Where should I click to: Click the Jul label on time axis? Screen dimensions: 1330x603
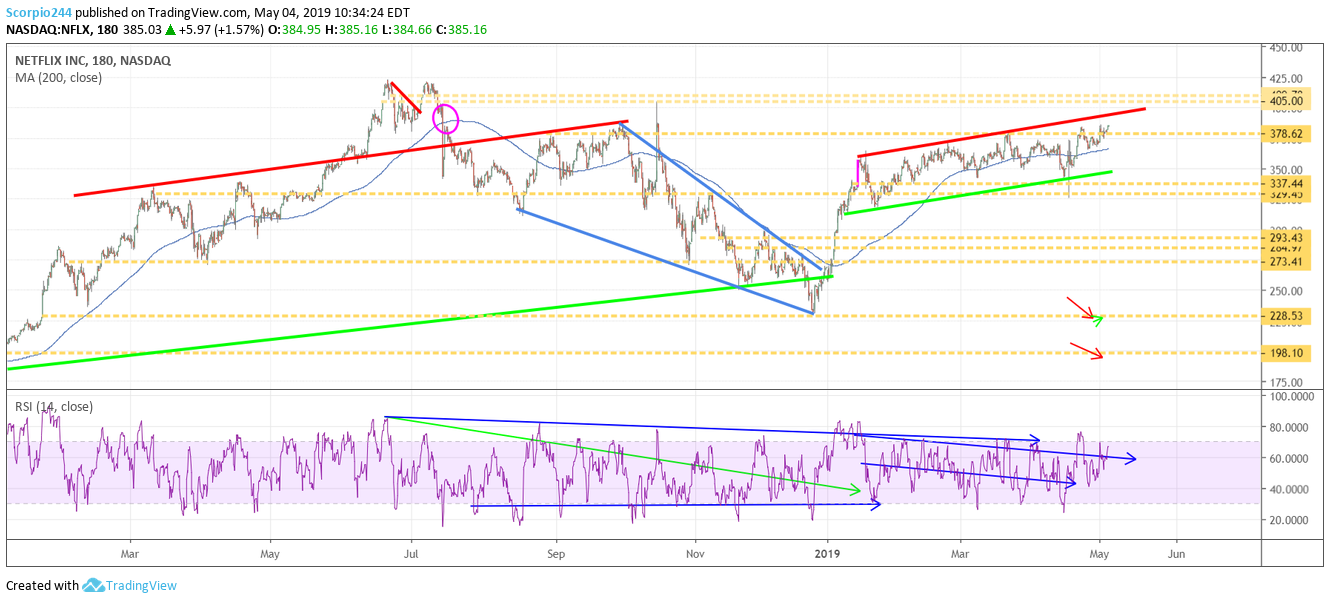pos(412,552)
